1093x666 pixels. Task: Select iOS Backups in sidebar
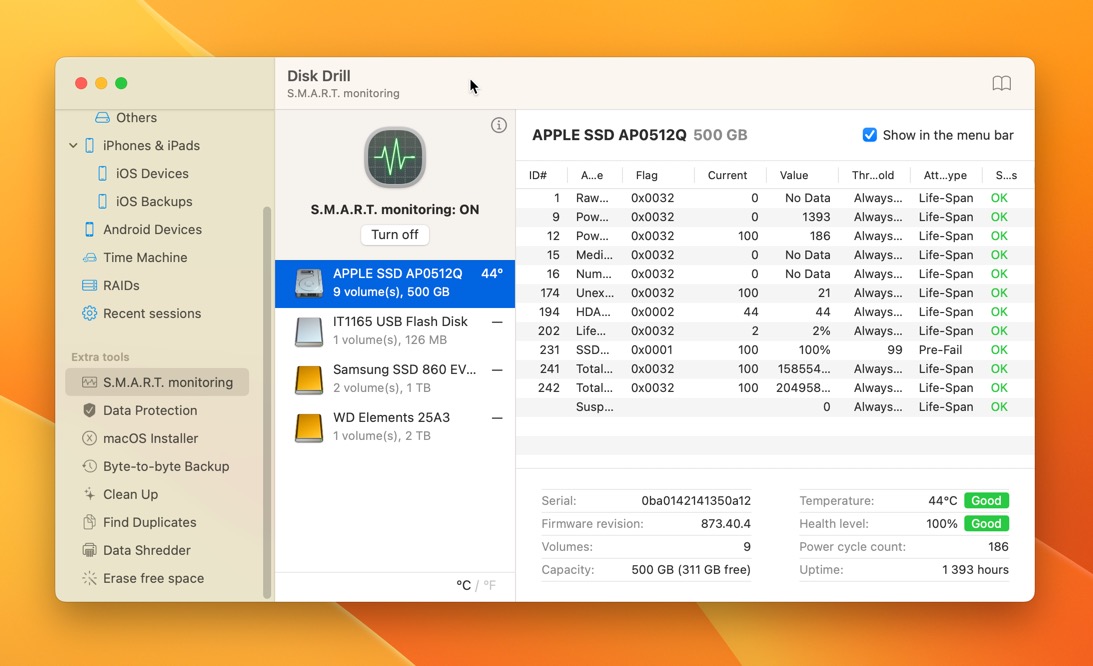[x=153, y=202]
